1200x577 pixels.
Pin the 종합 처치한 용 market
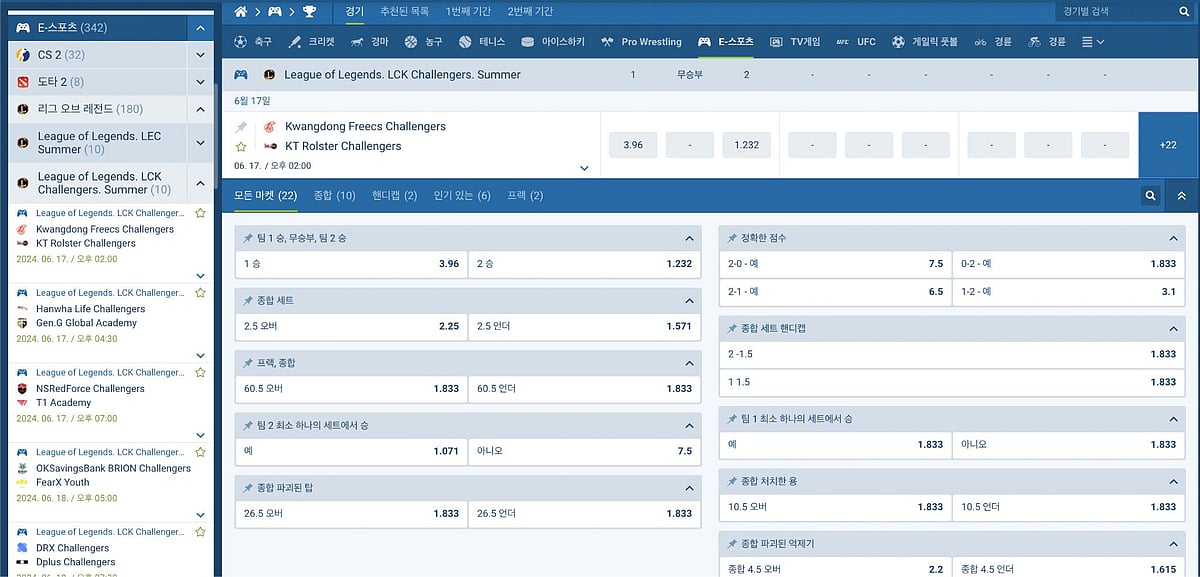tap(732, 481)
